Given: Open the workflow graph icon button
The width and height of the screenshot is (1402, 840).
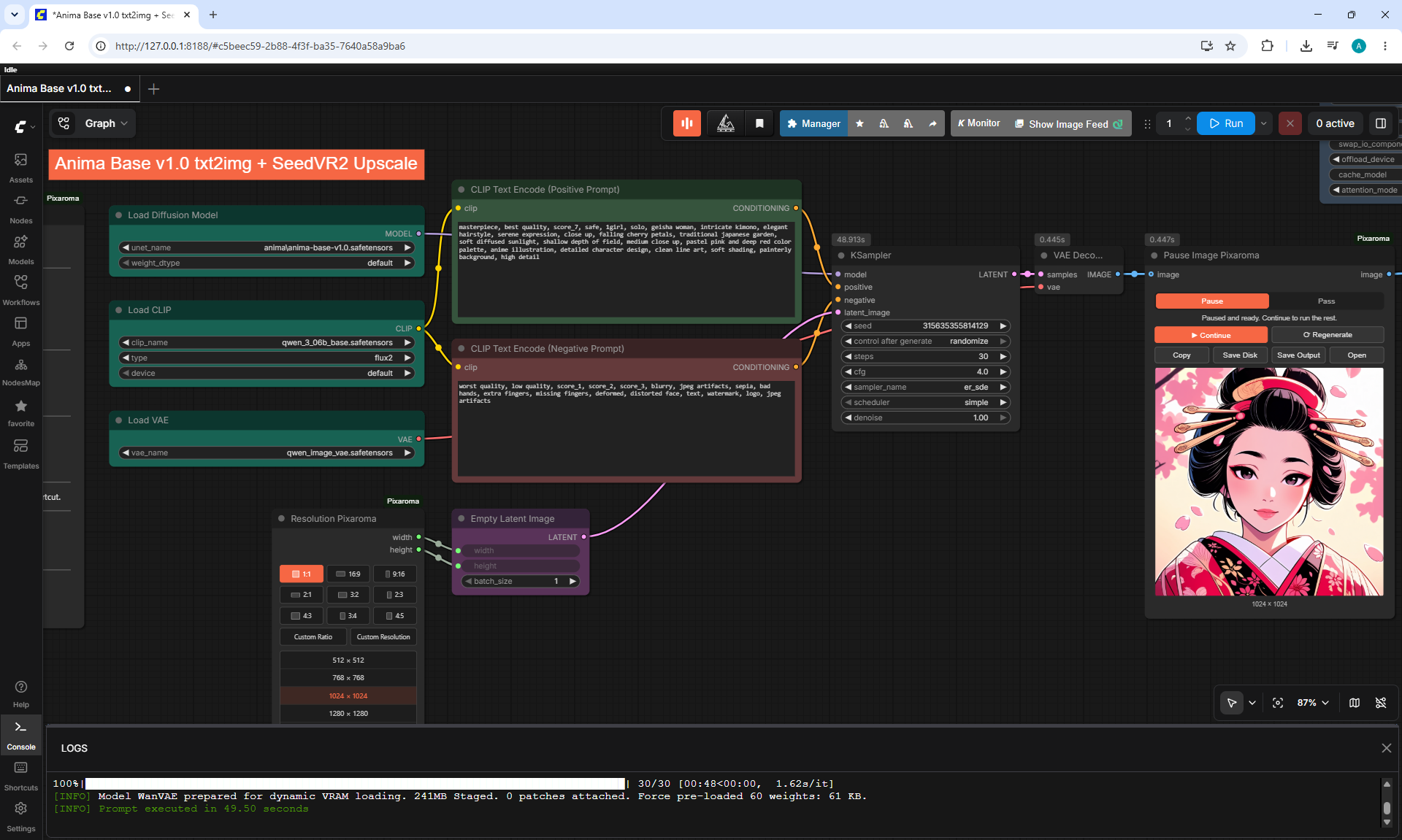Looking at the screenshot, I should [64, 123].
